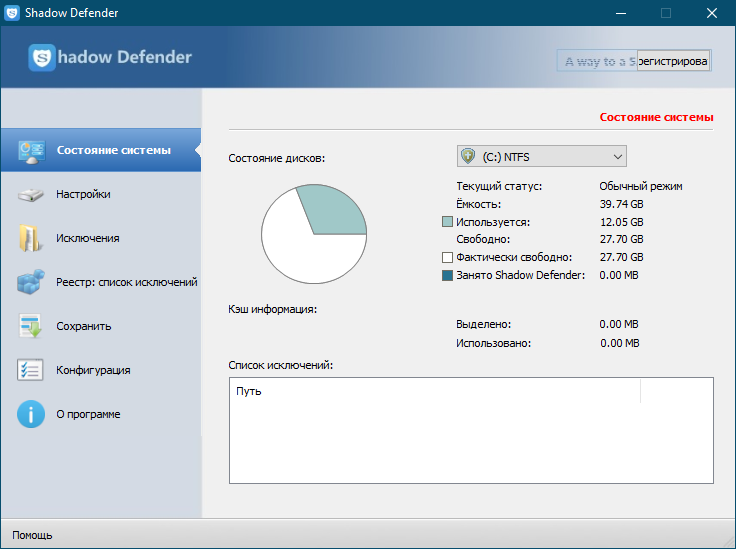Click the Ёмкость label

(x=478, y=204)
